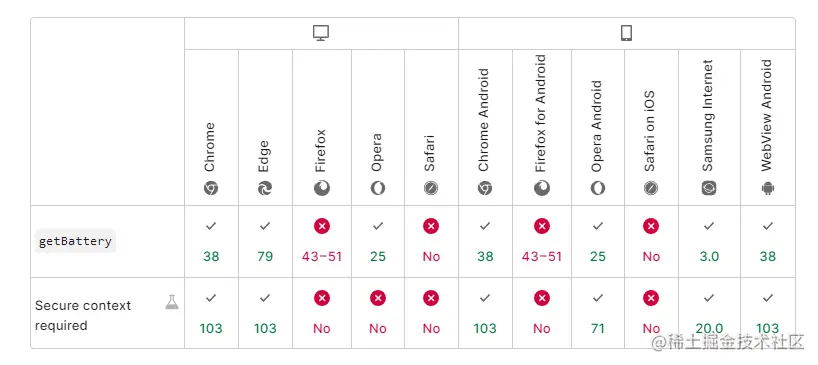The height and width of the screenshot is (365, 818).
Task: Click the WebView Android robot icon
Action: [x=768, y=188]
